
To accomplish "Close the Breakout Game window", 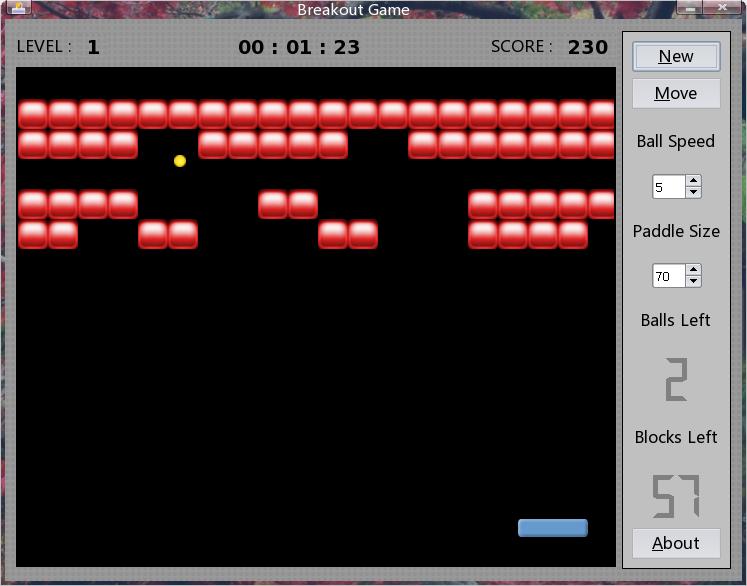I will click(x=722, y=8).
